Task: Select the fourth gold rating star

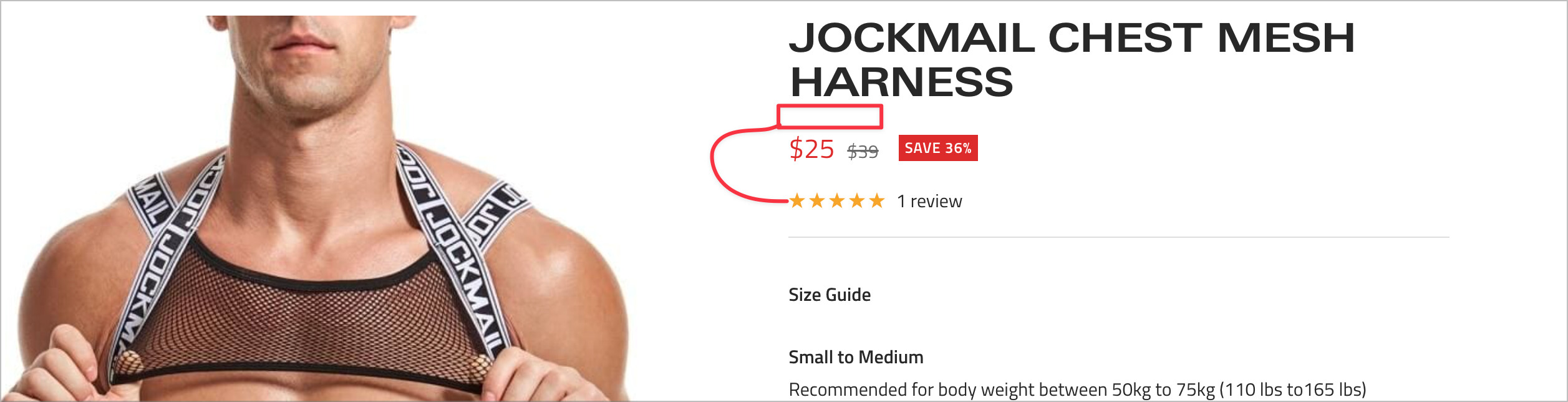Action: pyautogui.click(x=857, y=201)
